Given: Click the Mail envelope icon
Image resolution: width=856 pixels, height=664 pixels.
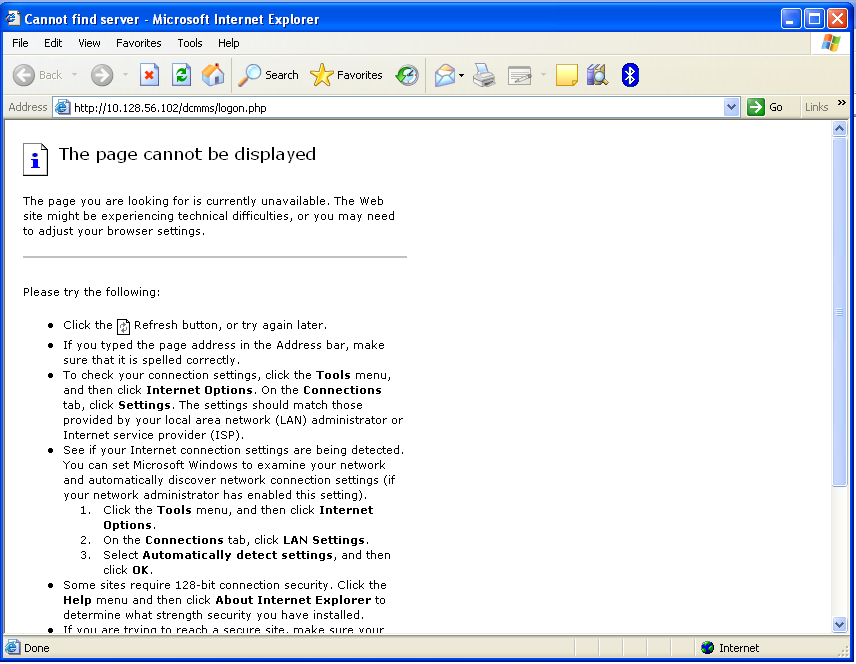Looking at the screenshot, I should pyautogui.click(x=445, y=75).
